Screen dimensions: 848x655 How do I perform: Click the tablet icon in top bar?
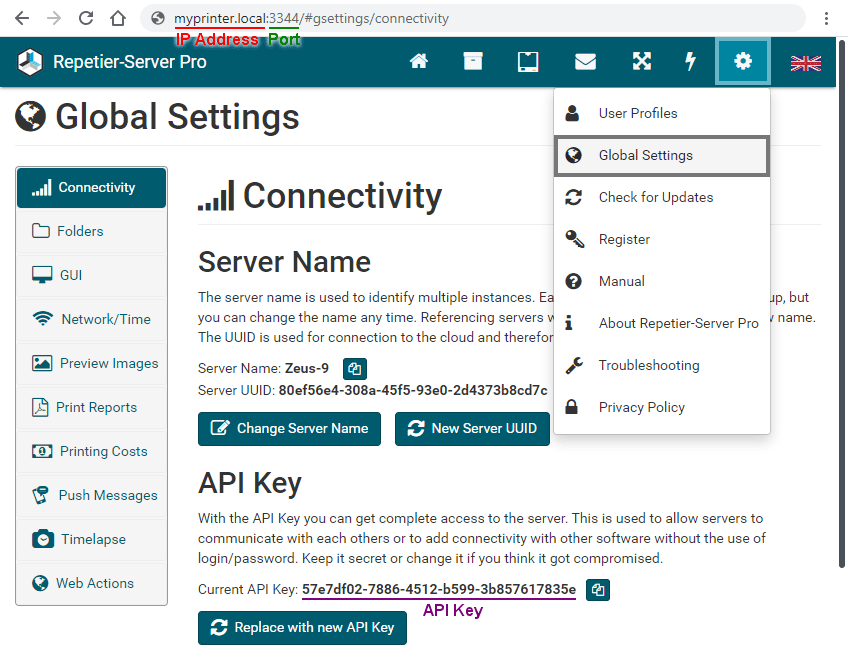(528, 62)
